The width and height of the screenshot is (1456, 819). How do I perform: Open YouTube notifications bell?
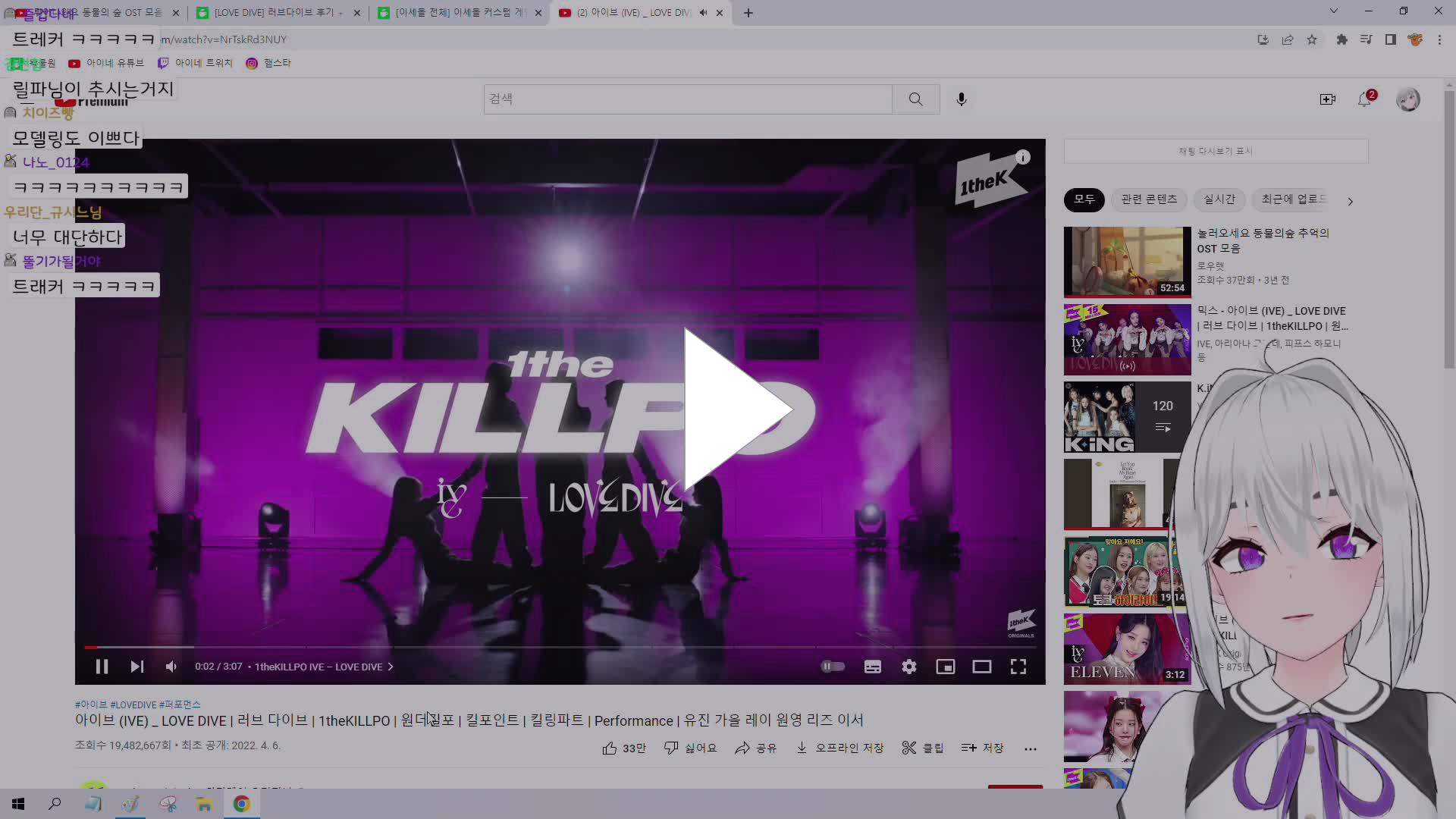click(x=1364, y=99)
